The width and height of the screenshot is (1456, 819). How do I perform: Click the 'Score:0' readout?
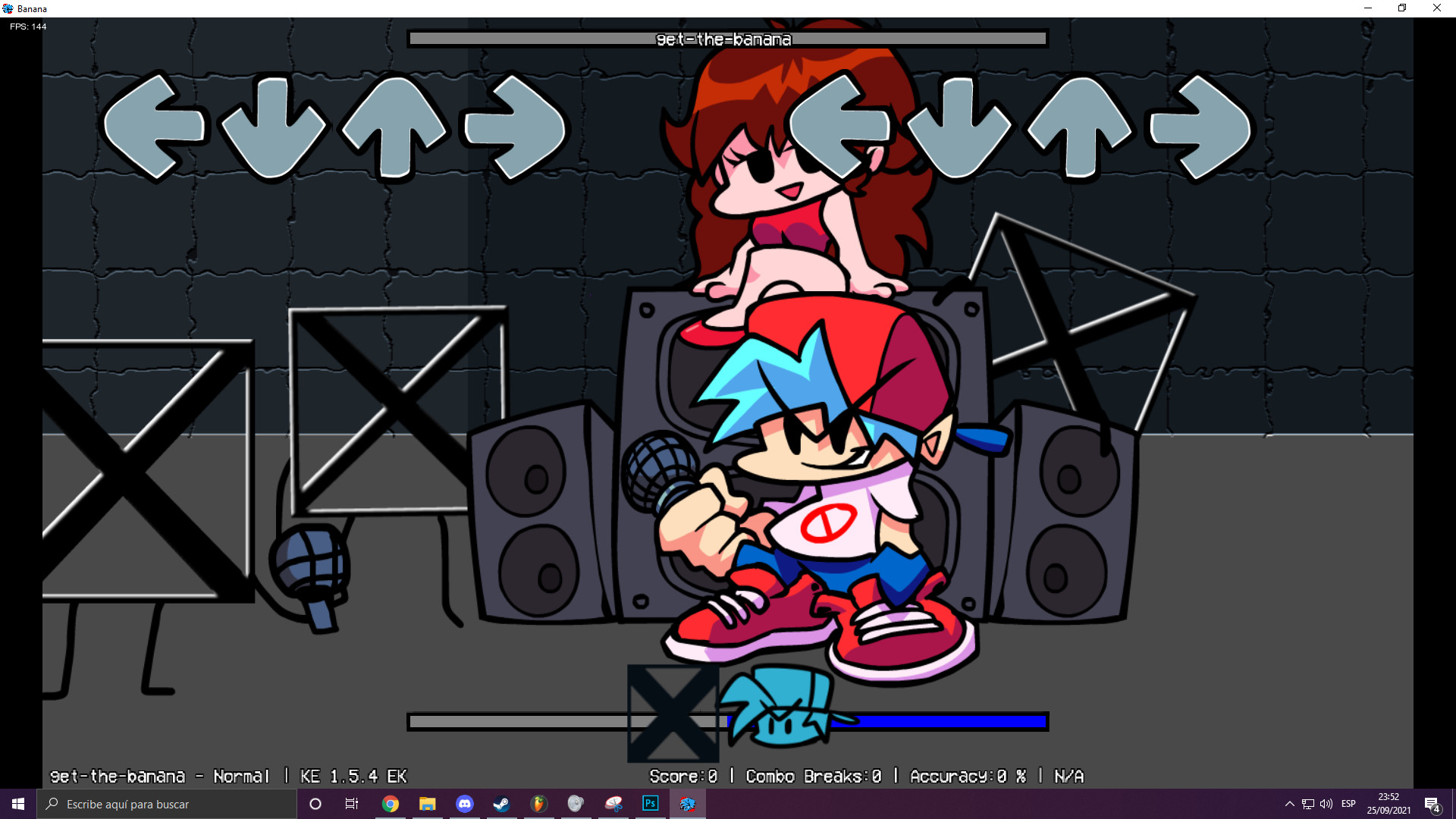coord(683,776)
